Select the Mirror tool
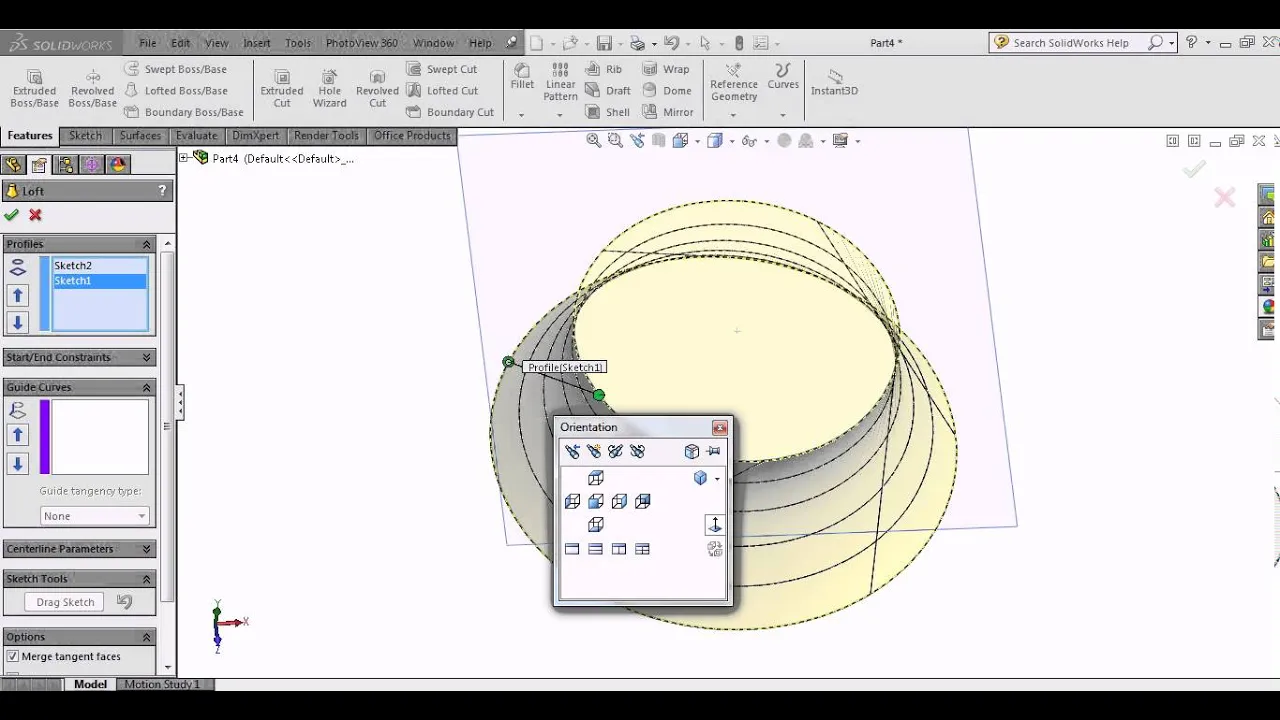The height and width of the screenshot is (720, 1280). (x=668, y=112)
